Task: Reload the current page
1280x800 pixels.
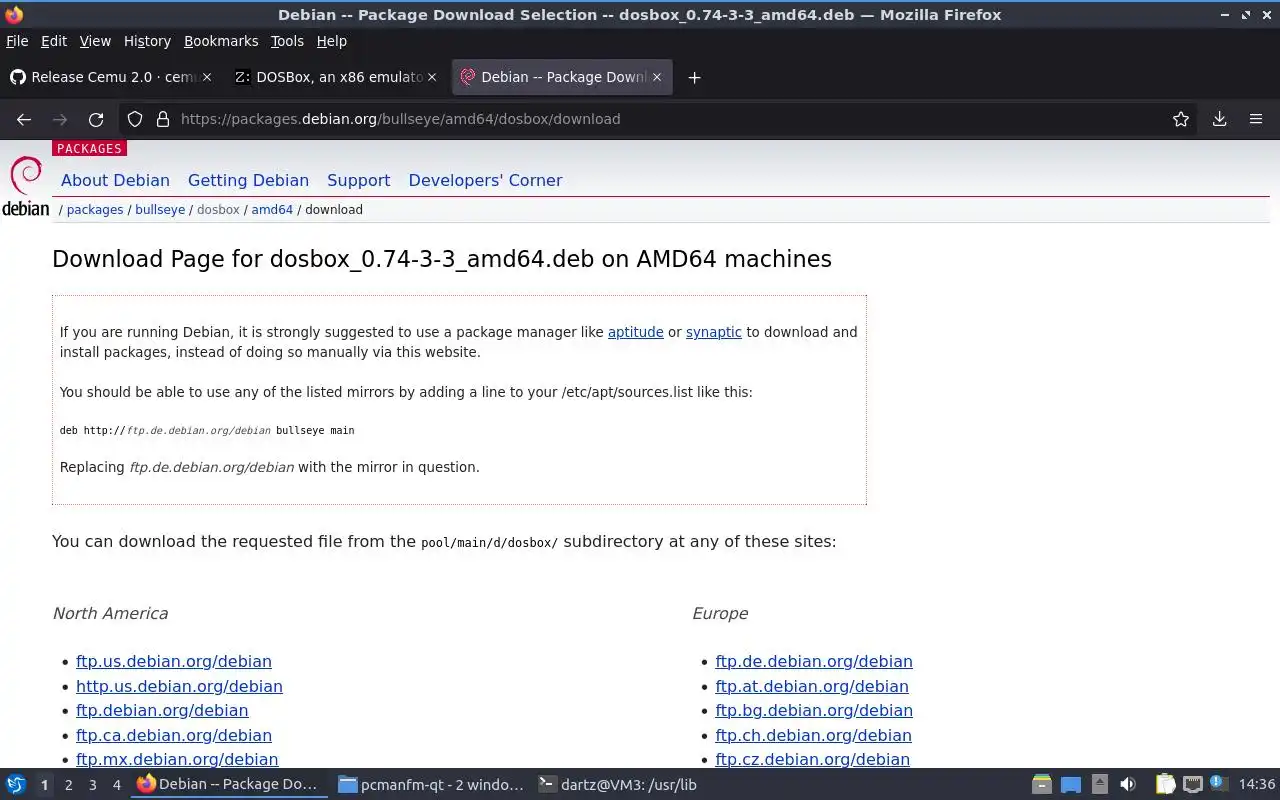Action: coord(96,119)
